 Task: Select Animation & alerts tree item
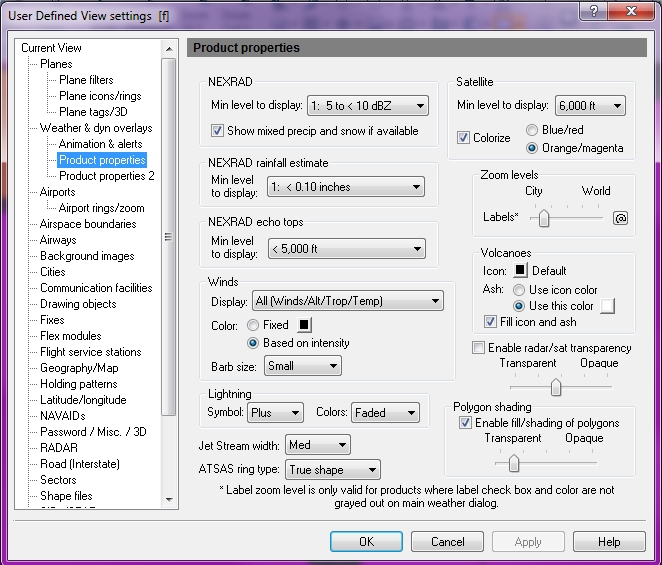[100, 144]
